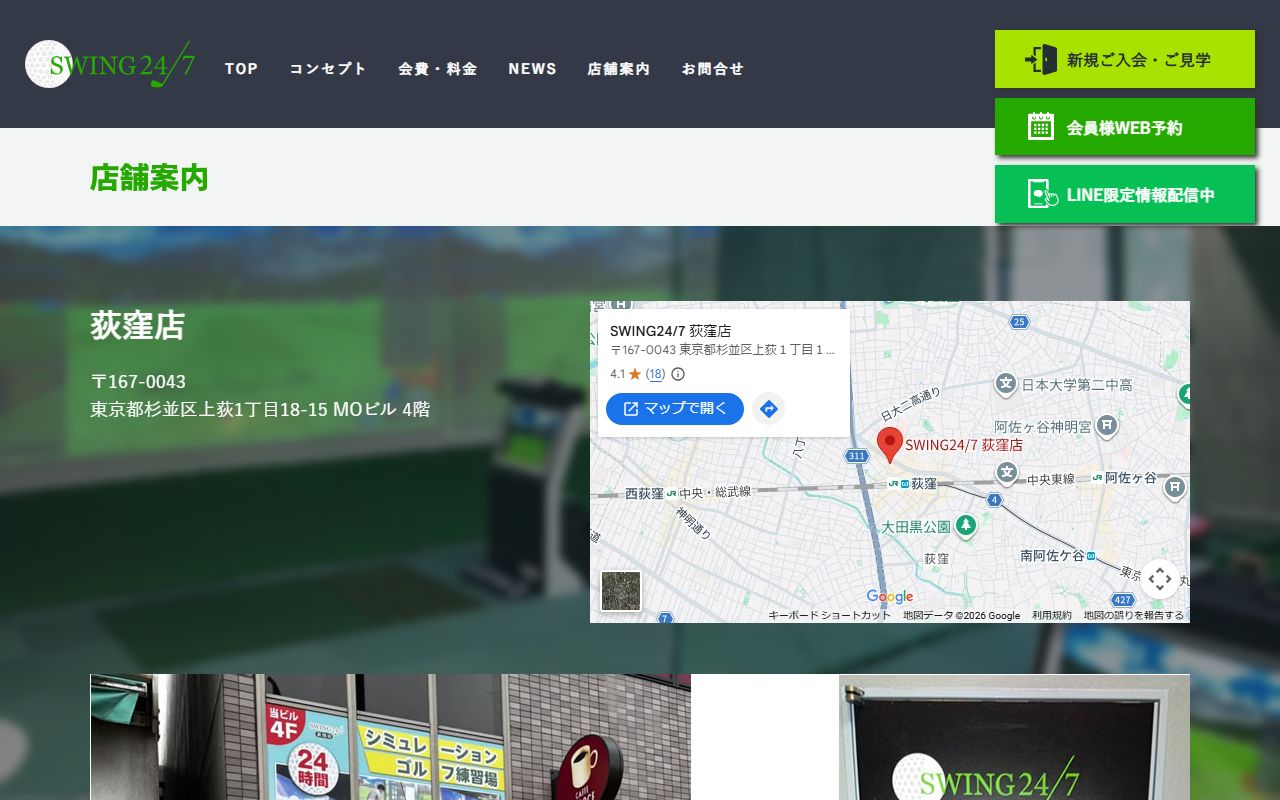1280x800 pixels.
Task: Click the 荻窪 station label on the map
Action: 924,483
